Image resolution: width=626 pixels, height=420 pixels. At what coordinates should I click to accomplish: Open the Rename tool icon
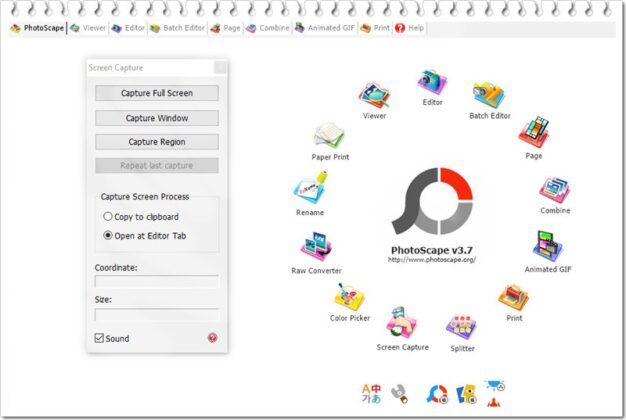coord(310,188)
